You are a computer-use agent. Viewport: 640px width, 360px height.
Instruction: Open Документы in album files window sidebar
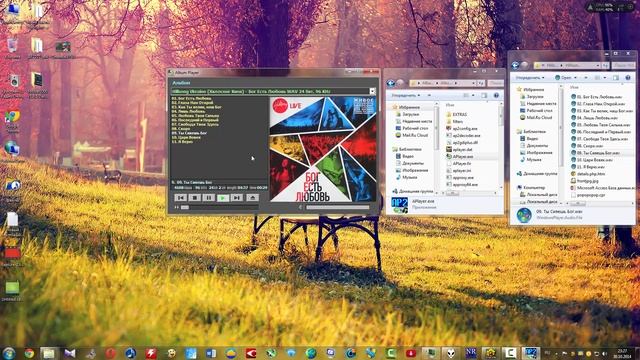click(534, 146)
